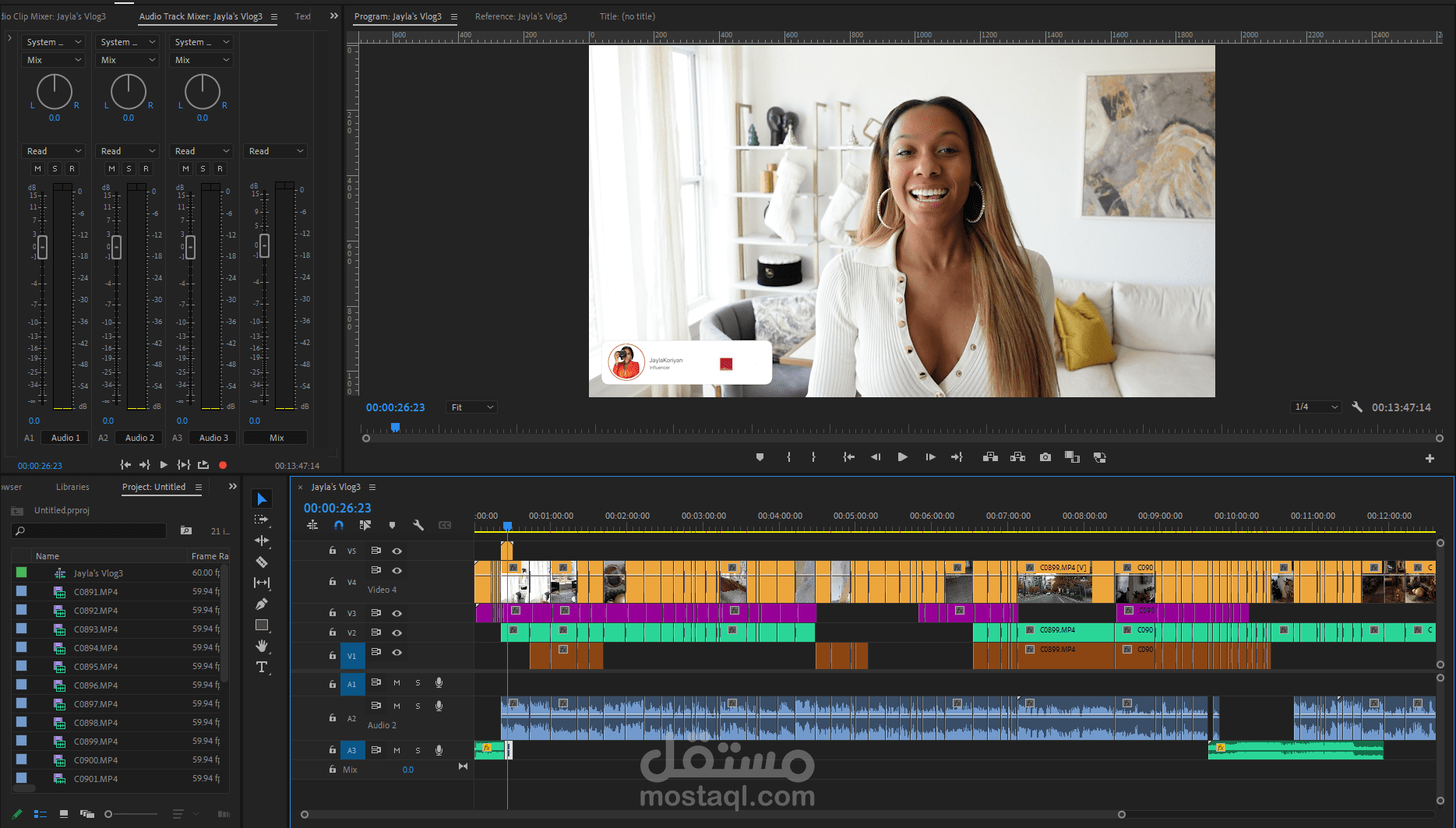
Task: Click the Export Frame camera icon
Action: [x=1045, y=457]
